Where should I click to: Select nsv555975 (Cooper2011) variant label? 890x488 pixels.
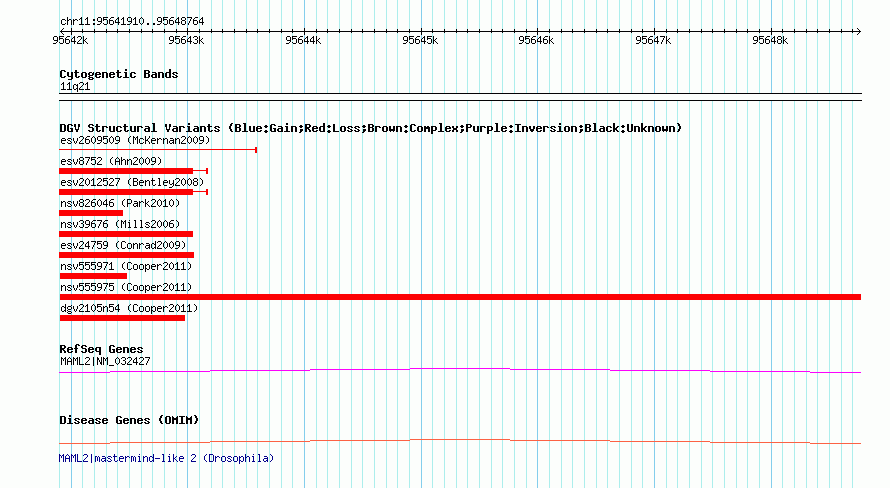point(126,287)
